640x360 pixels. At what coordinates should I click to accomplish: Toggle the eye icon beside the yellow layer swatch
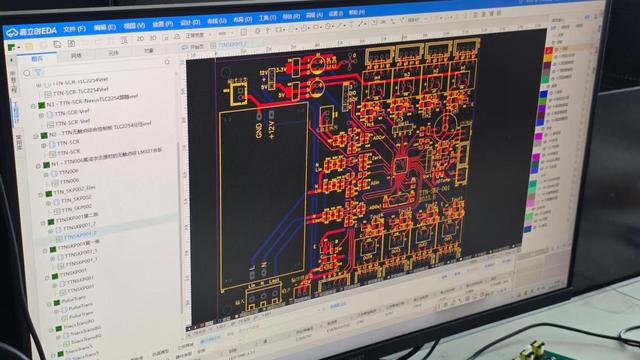click(x=555, y=57)
